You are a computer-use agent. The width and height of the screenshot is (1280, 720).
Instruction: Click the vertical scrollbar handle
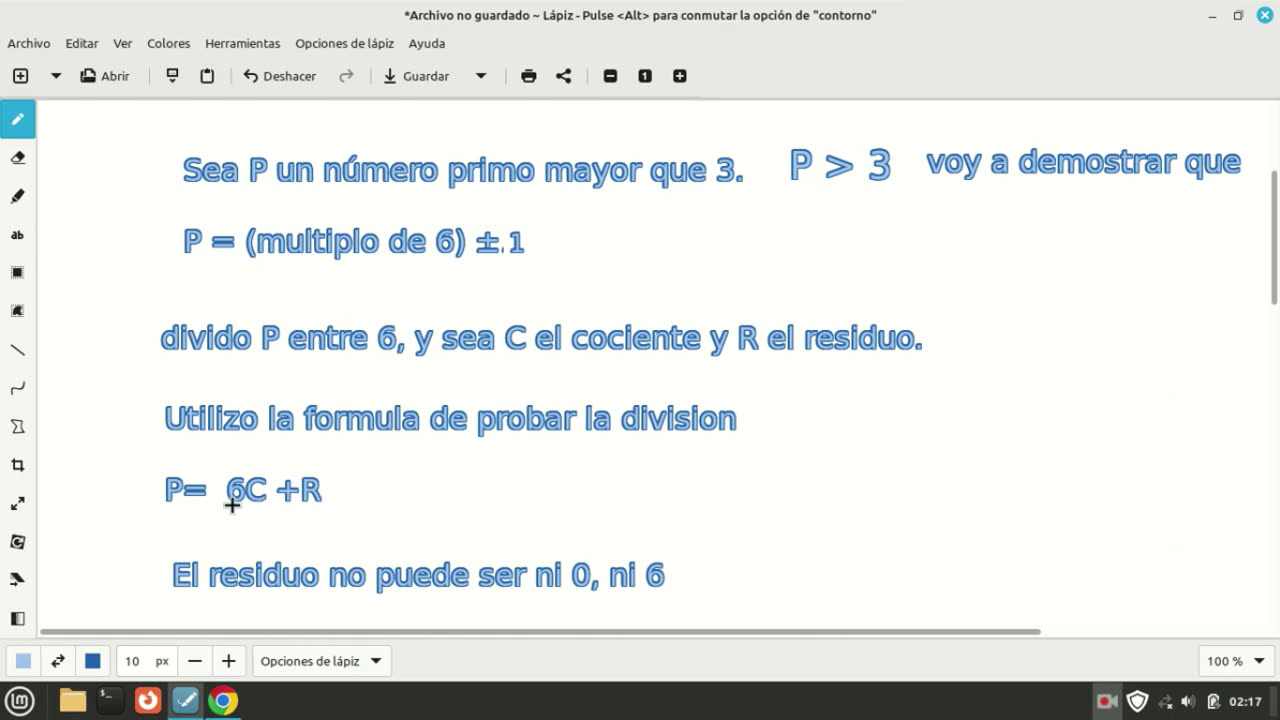pyautogui.click(x=1274, y=237)
